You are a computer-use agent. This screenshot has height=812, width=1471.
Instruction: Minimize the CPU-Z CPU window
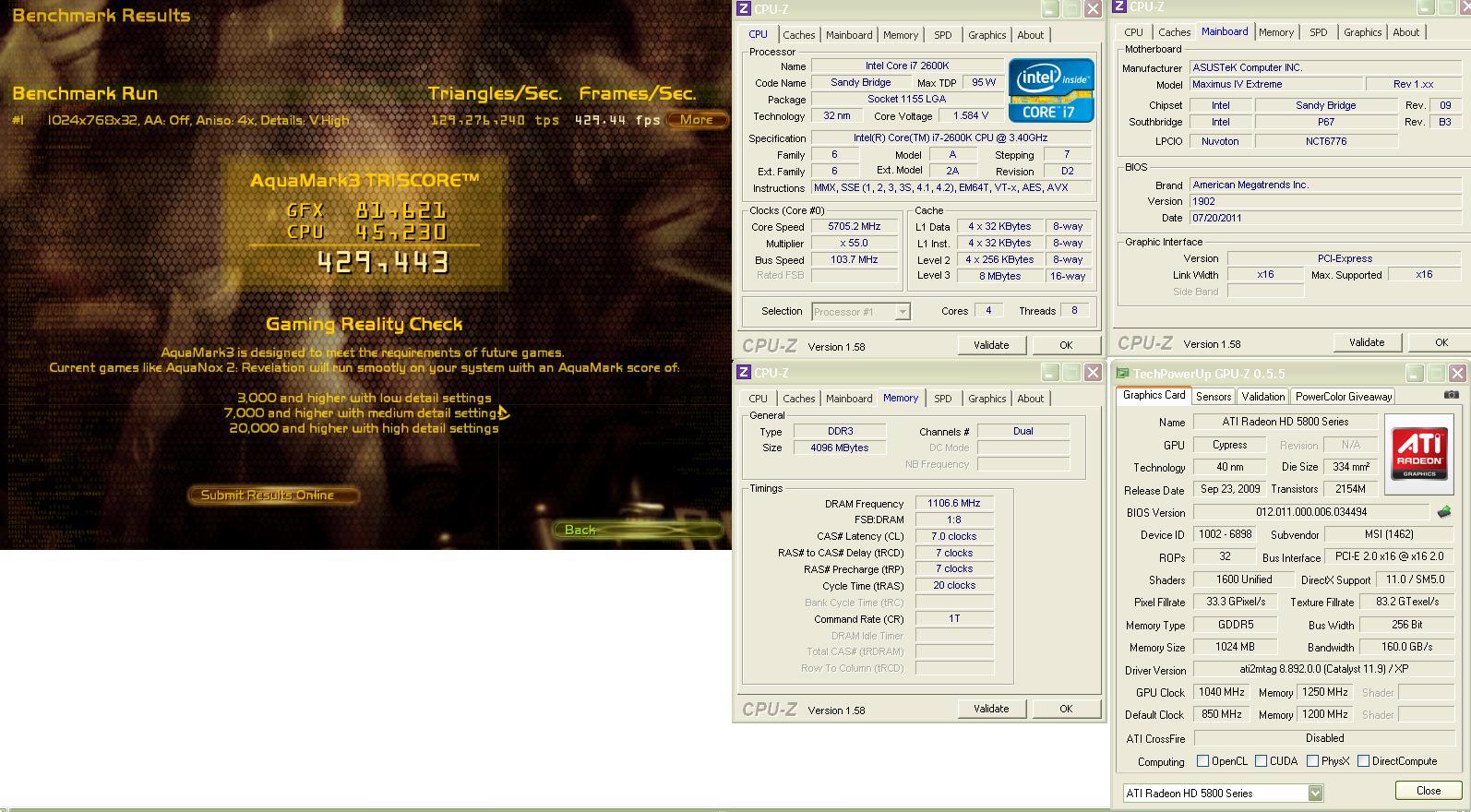pyautogui.click(x=1050, y=9)
